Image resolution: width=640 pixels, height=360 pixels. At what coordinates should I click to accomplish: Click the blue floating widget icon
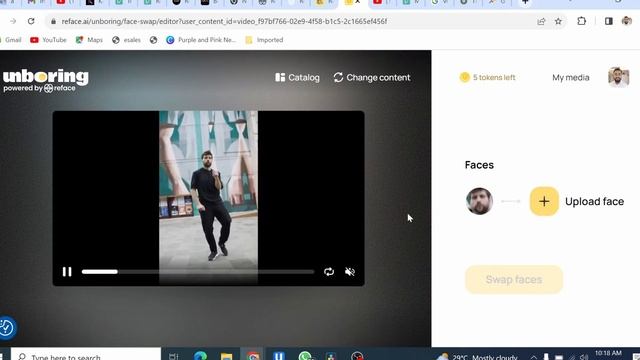tap(7, 328)
